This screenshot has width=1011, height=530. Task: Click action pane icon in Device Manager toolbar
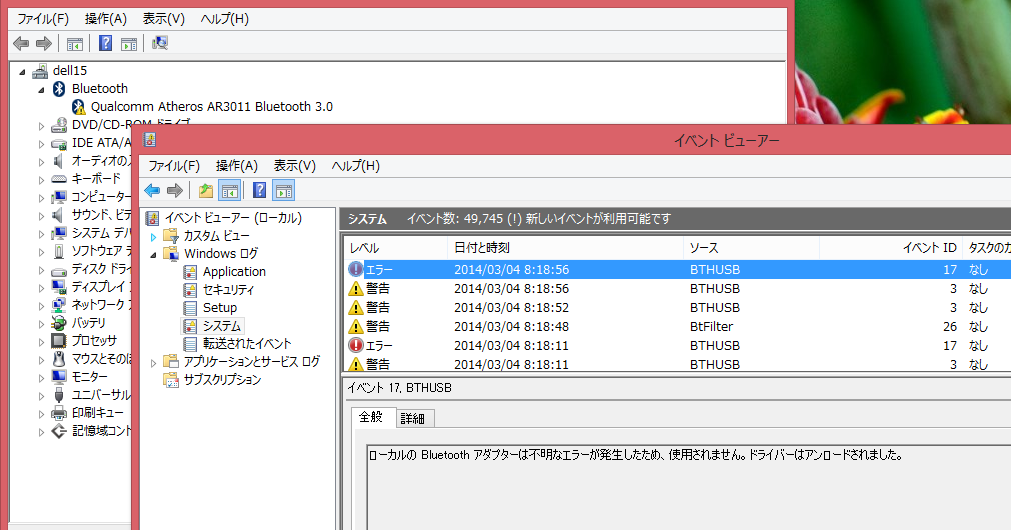click(129, 44)
